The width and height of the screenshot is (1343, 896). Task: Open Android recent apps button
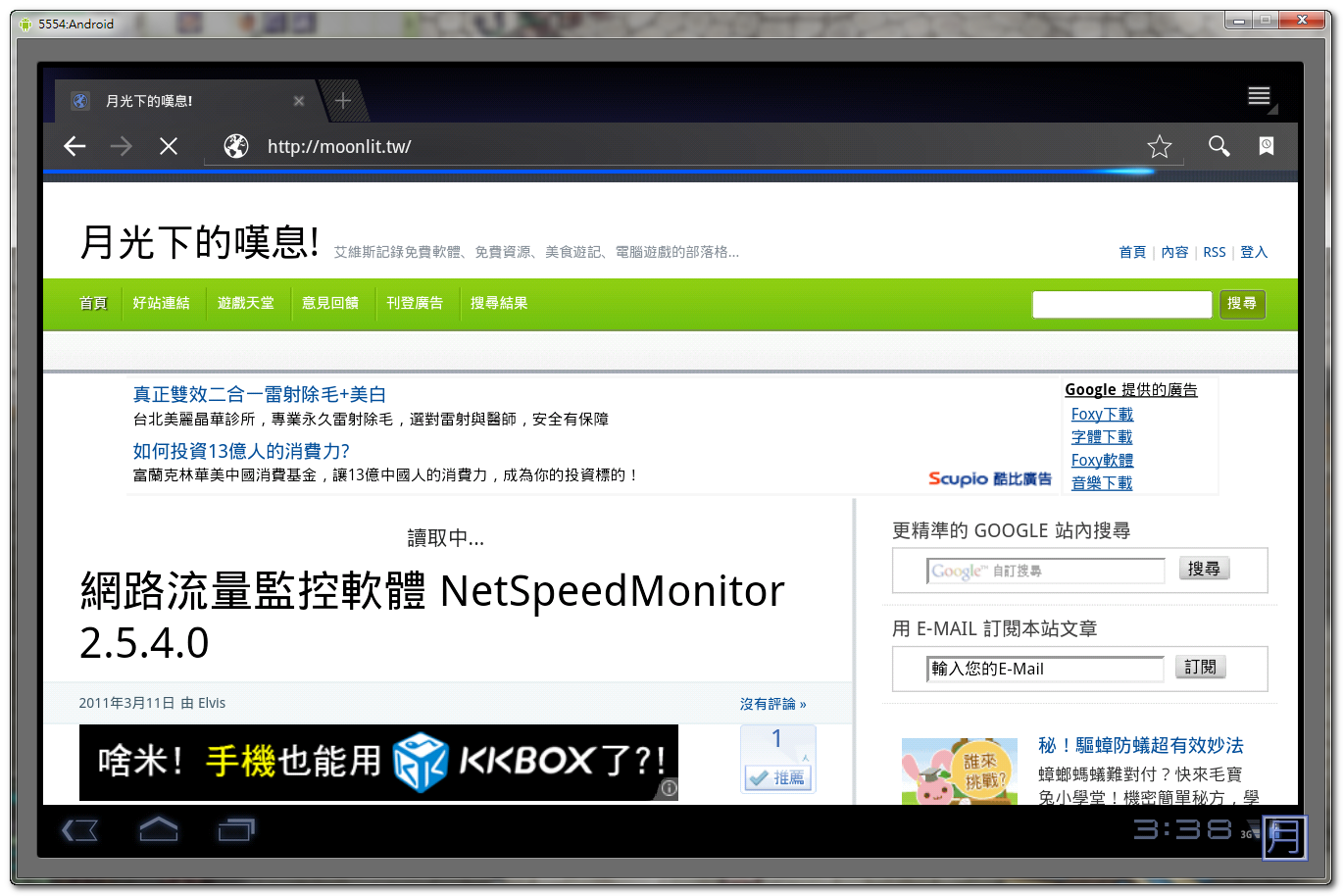235,830
